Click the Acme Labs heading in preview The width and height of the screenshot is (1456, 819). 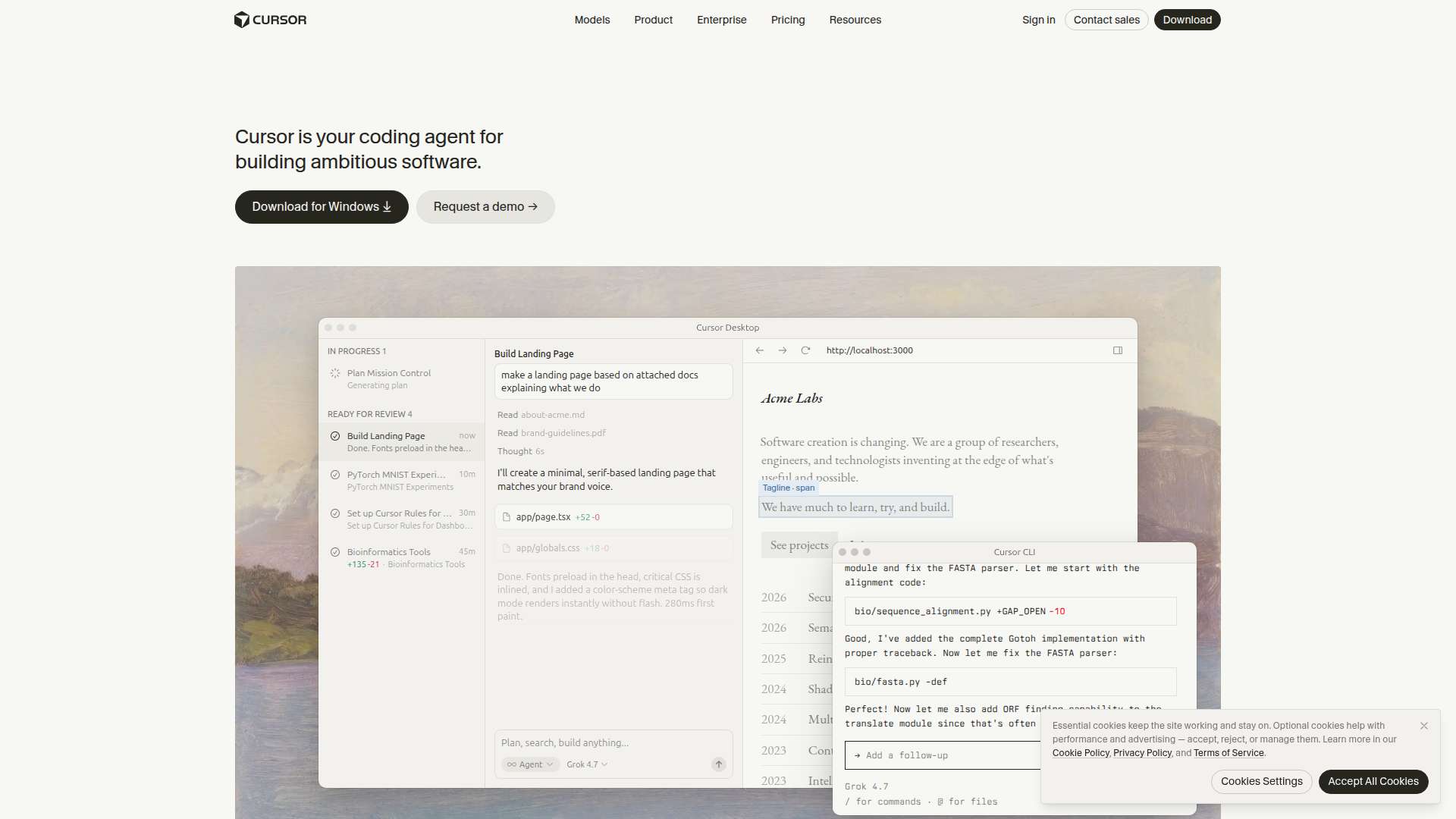(x=792, y=398)
